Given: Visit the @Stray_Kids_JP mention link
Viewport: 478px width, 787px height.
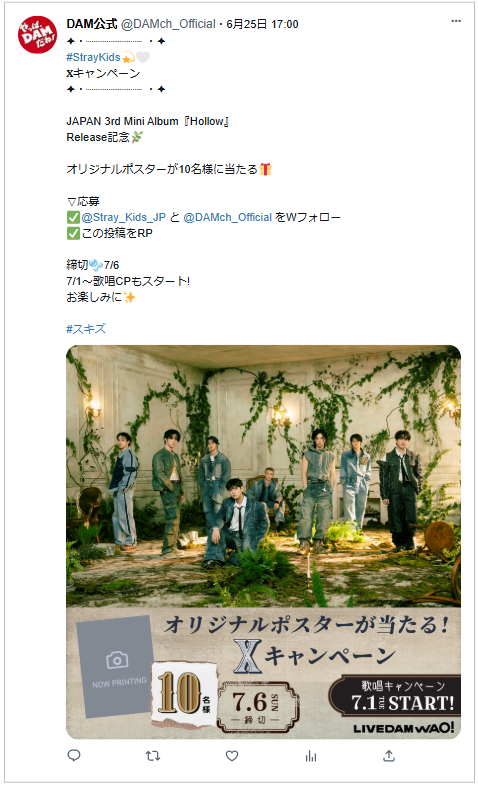Looking at the screenshot, I should 124,217.
